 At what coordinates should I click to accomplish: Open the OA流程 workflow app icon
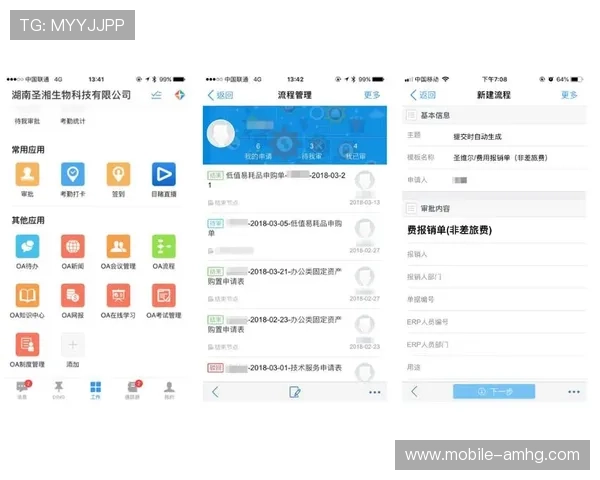tap(164, 246)
